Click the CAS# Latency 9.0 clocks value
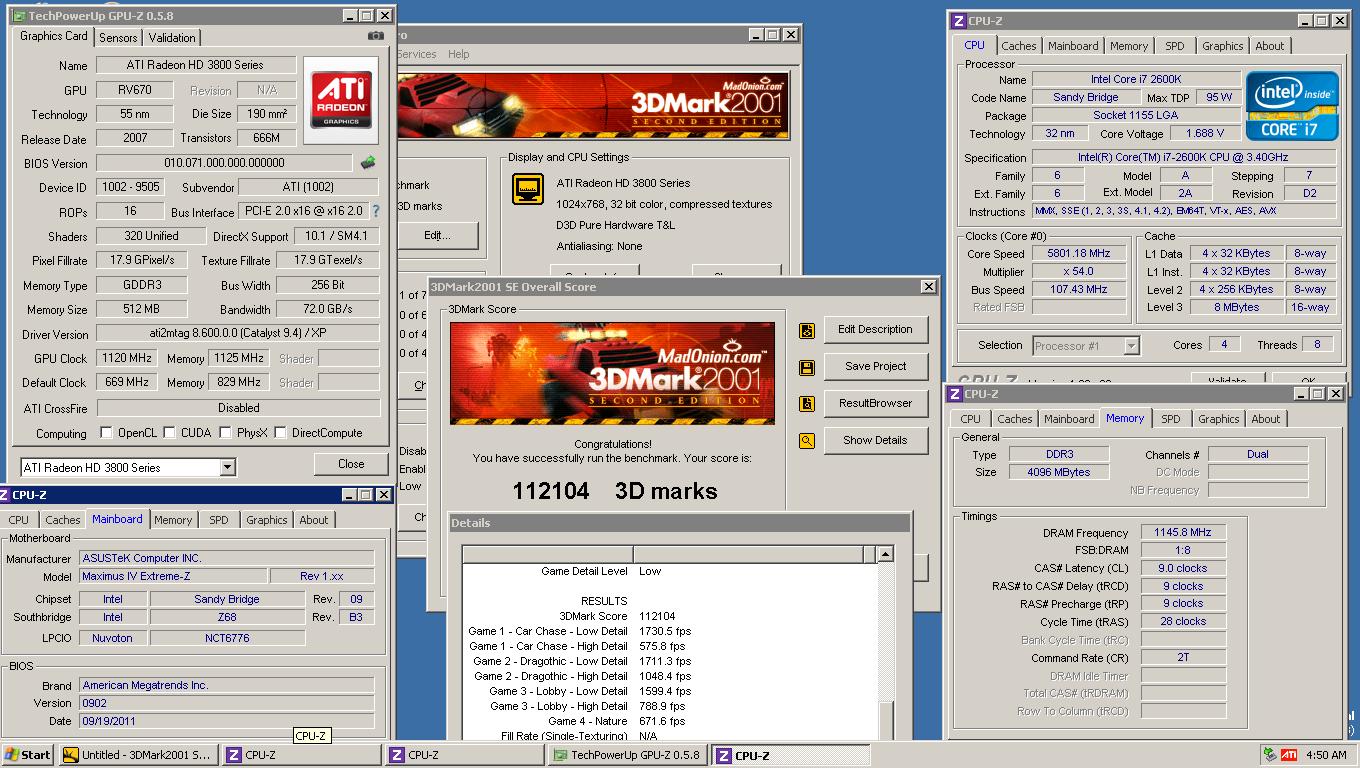 coord(1181,568)
